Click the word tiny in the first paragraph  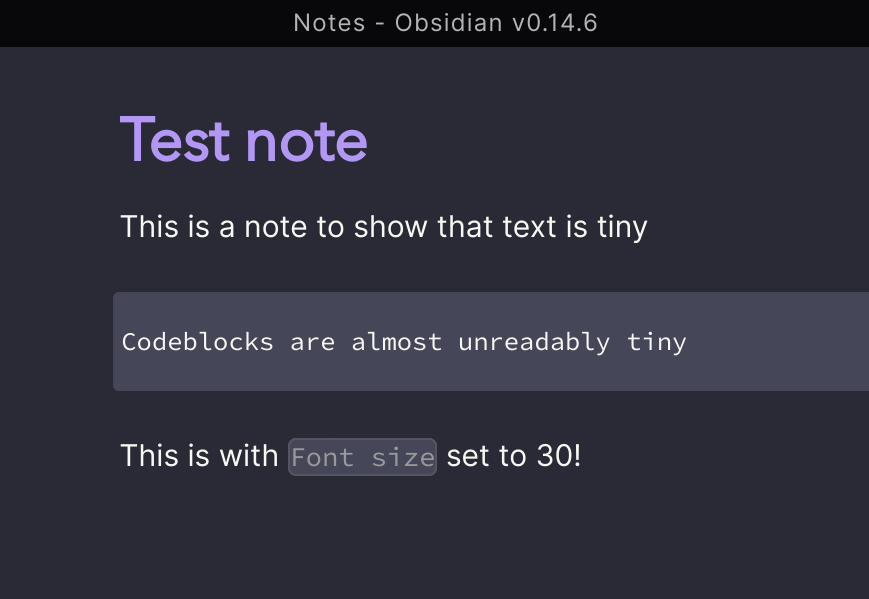click(621, 226)
